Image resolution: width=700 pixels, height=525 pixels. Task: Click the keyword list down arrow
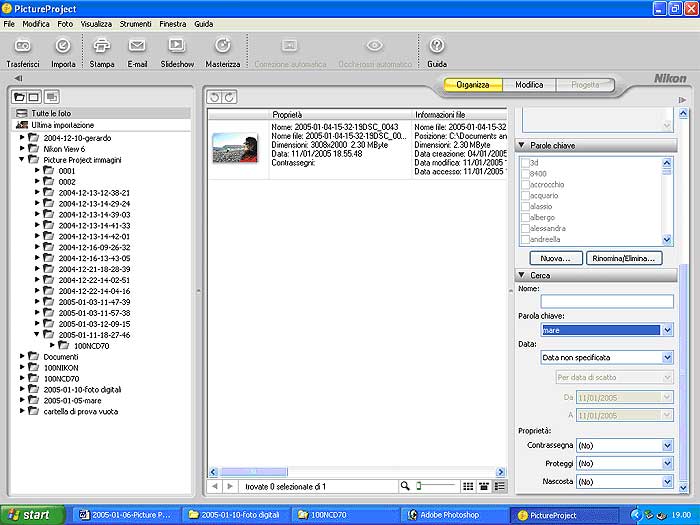coord(667,240)
